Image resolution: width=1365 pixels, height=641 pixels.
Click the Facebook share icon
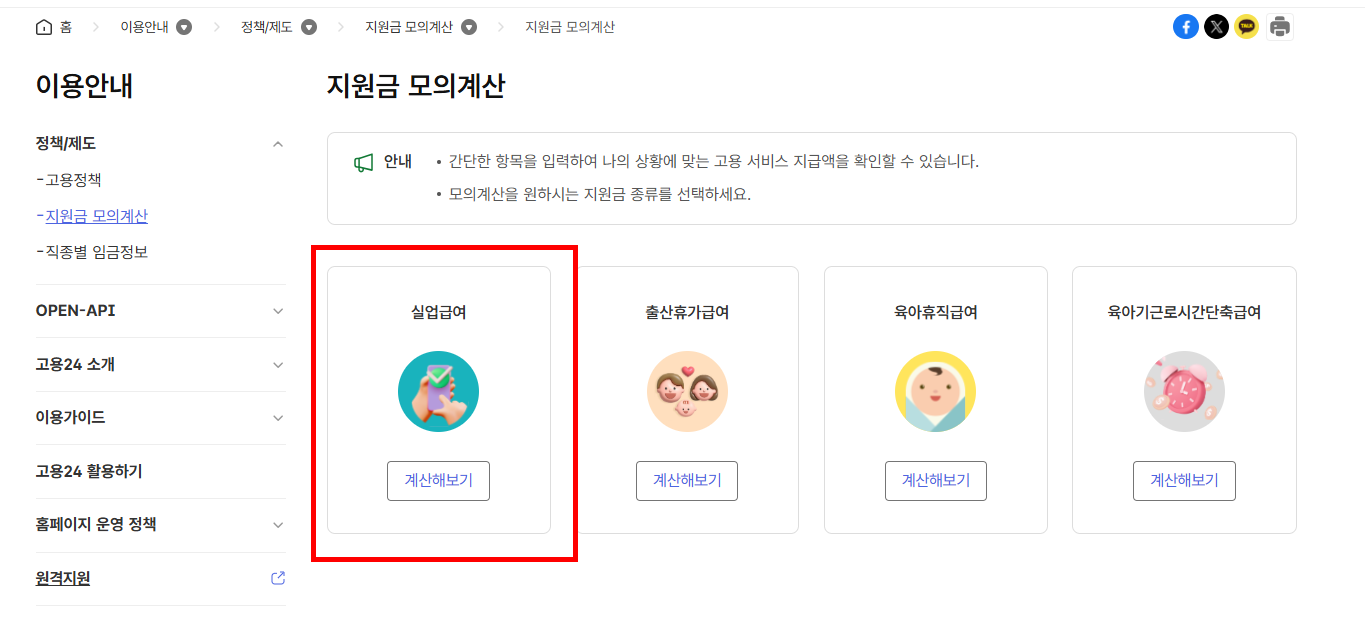pyautogui.click(x=1186, y=26)
